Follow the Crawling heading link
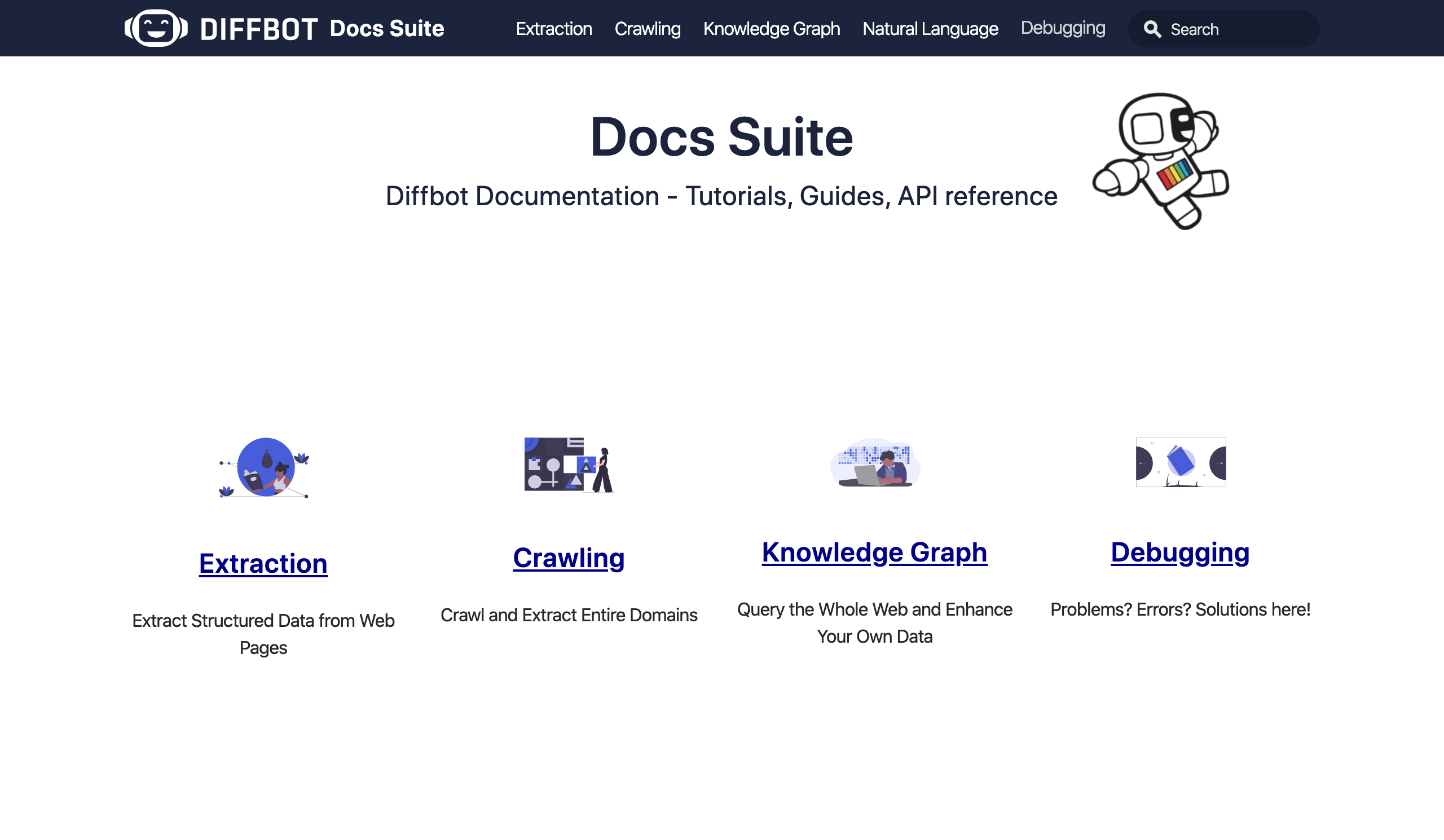Viewport: 1444px width, 840px height. 569,558
